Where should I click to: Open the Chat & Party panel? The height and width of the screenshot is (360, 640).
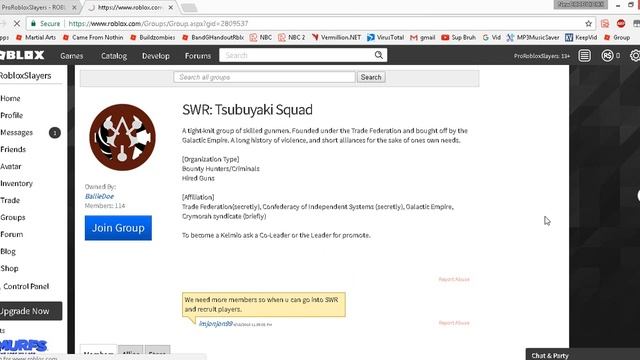click(582, 355)
